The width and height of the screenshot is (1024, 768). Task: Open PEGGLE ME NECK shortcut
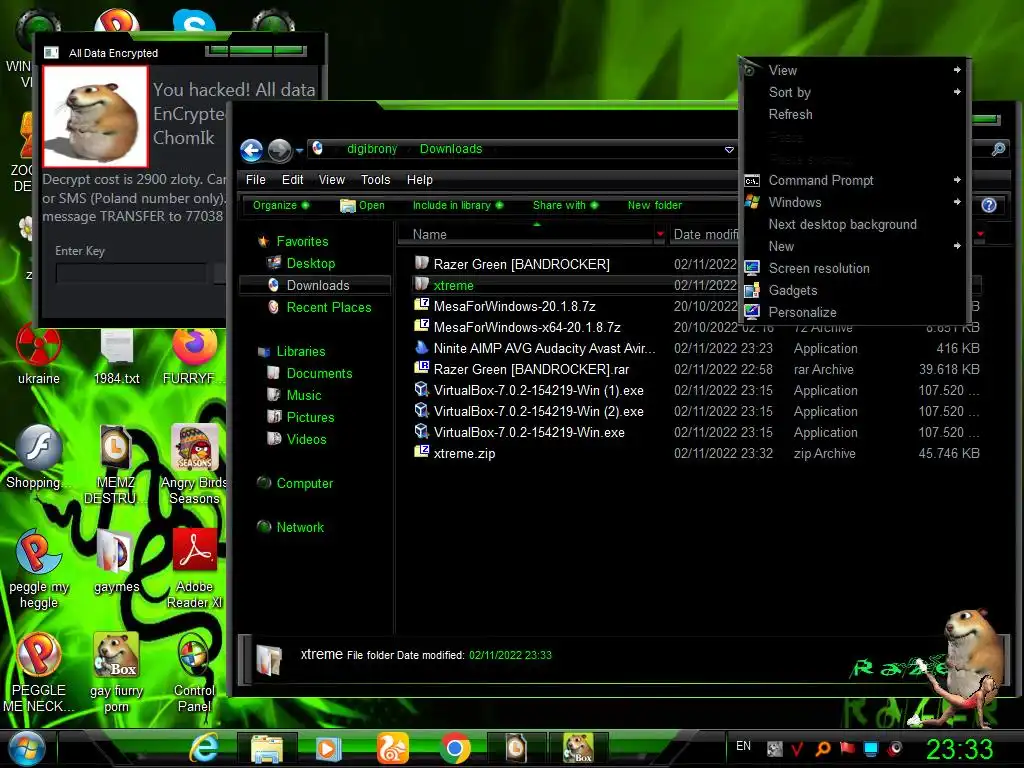pos(39,673)
